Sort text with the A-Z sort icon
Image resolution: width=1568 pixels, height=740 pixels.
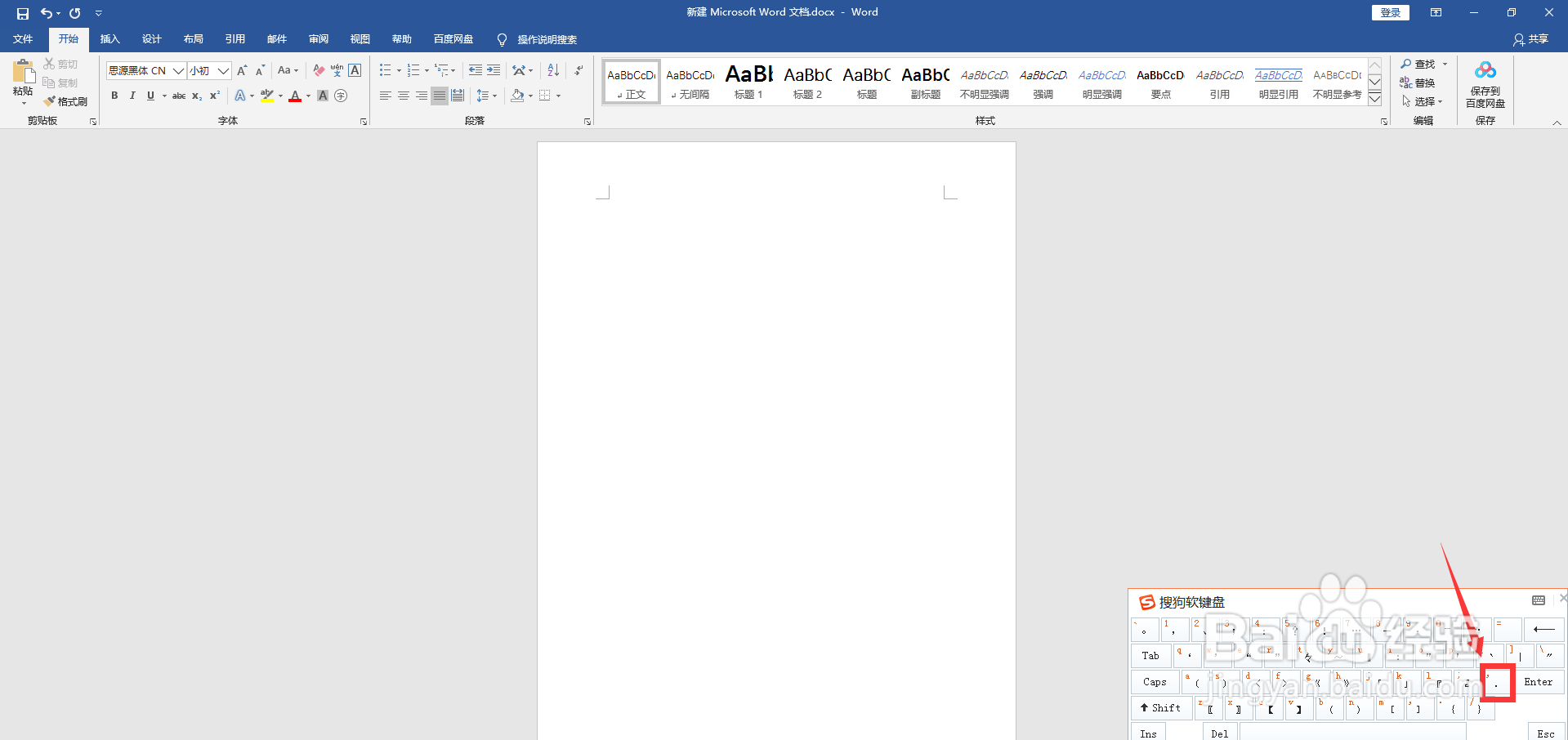(553, 71)
